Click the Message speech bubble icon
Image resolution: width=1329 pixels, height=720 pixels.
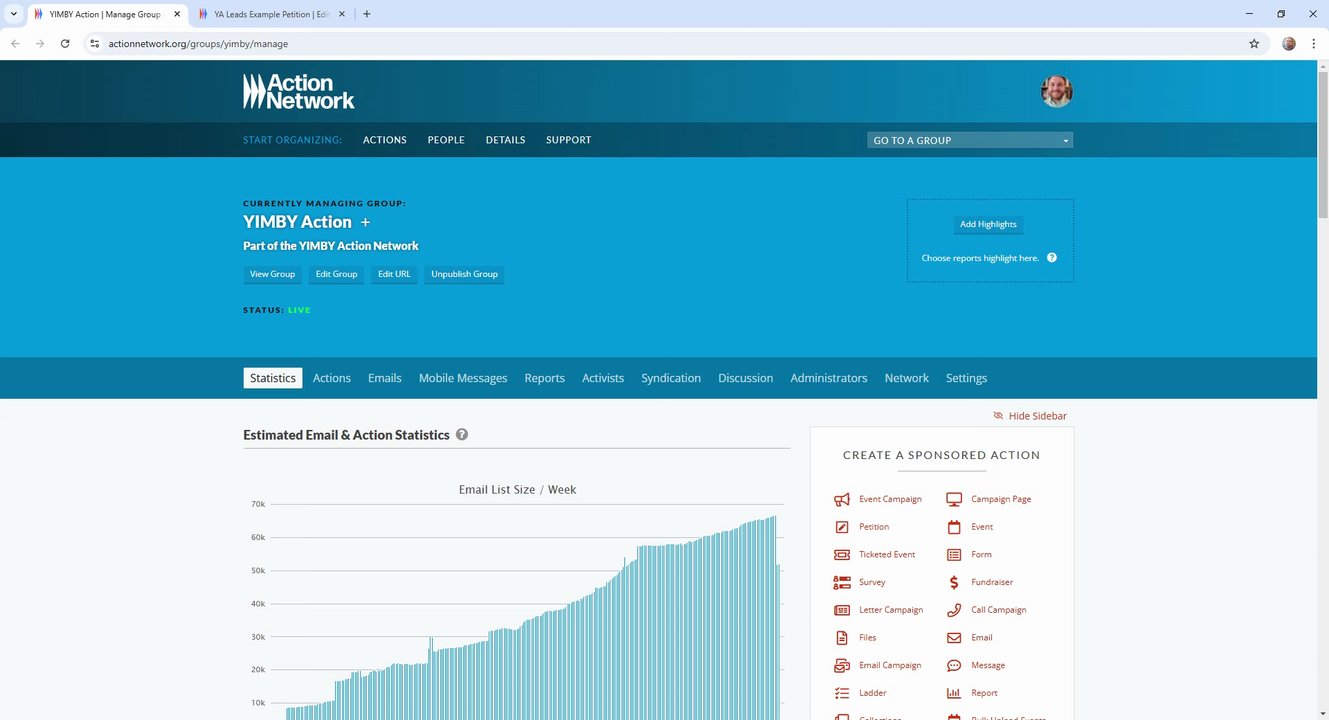[x=954, y=665]
